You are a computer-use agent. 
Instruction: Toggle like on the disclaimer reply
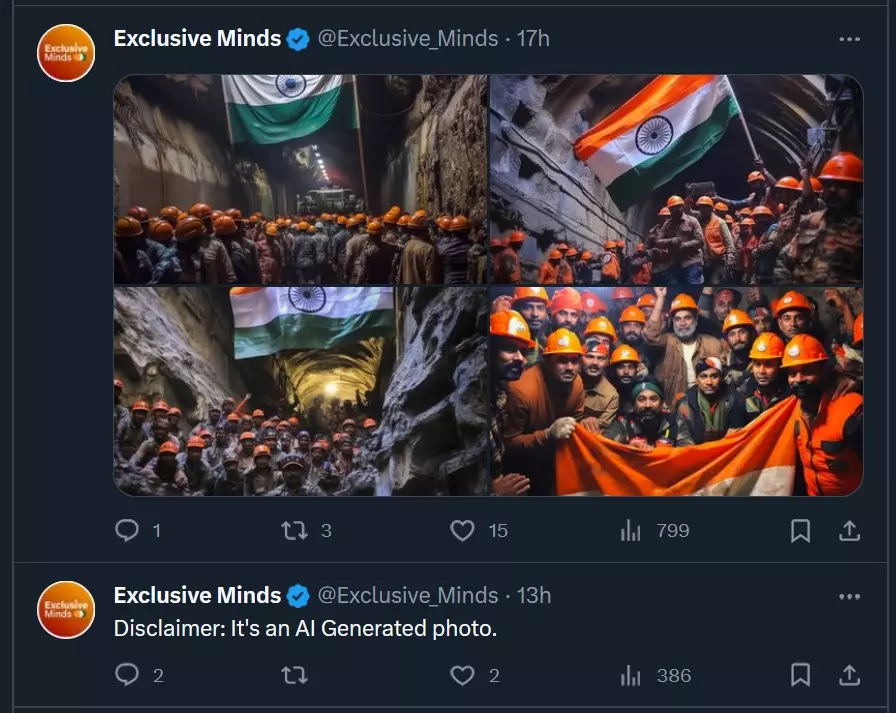click(x=464, y=675)
